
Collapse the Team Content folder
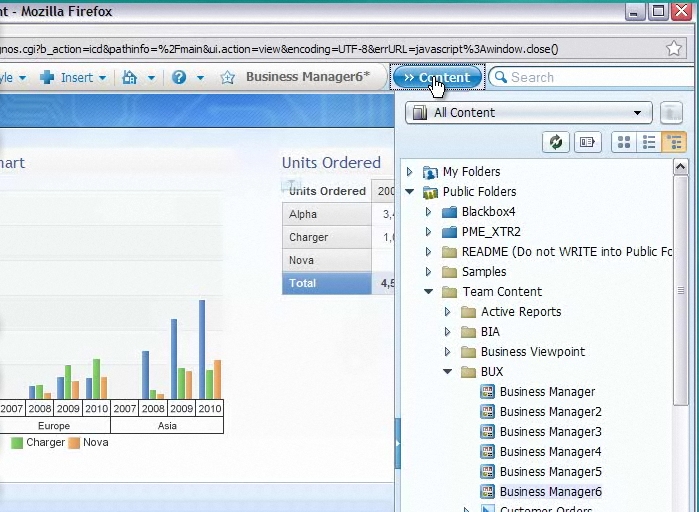click(x=428, y=291)
